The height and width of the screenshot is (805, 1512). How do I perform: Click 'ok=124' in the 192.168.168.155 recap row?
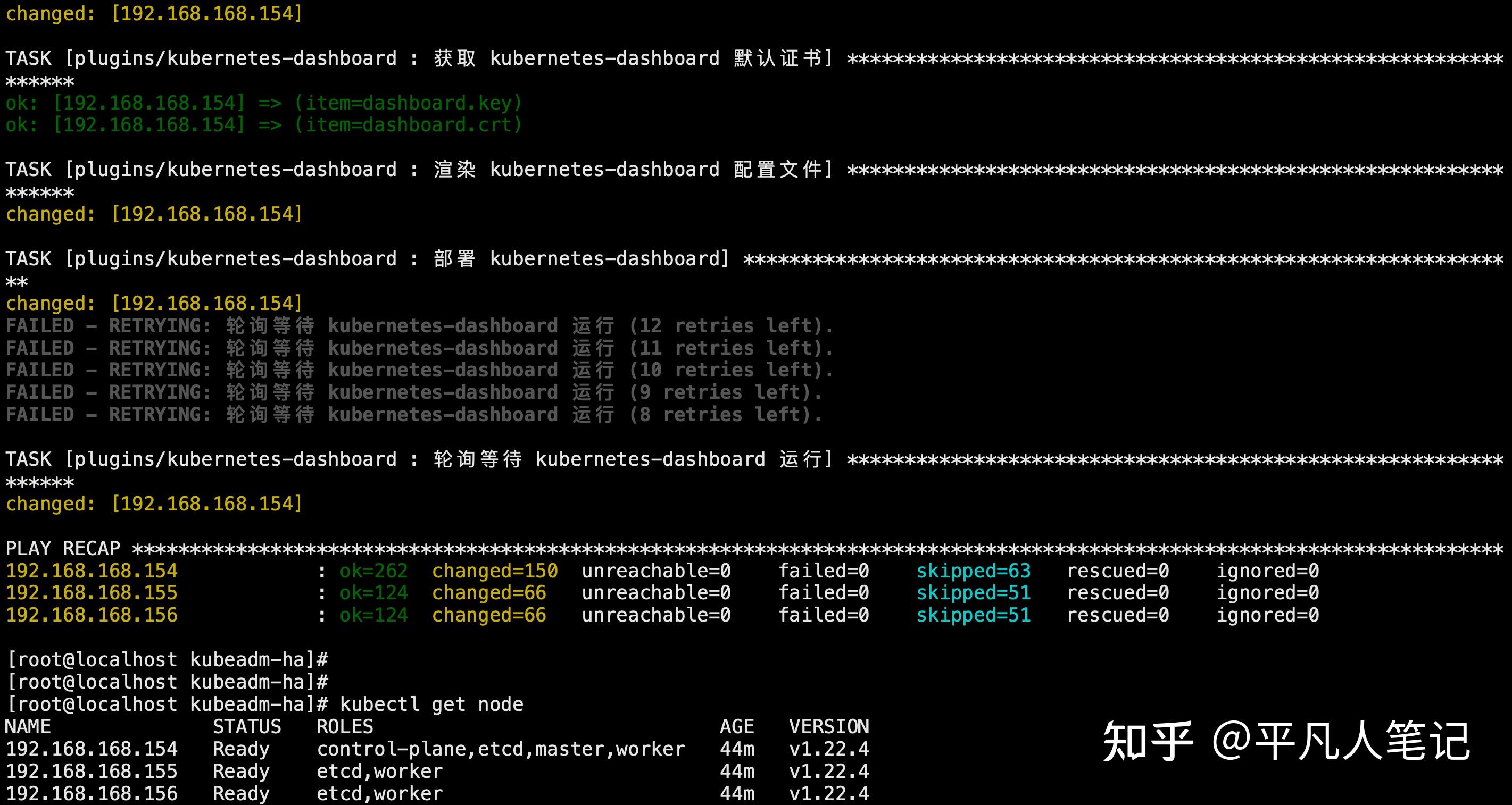tap(373, 593)
